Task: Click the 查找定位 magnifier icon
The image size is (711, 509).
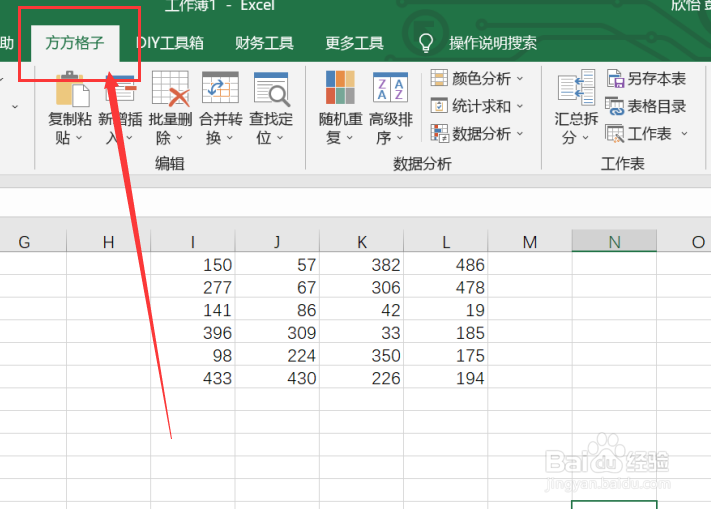Action: tap(271, 89)
